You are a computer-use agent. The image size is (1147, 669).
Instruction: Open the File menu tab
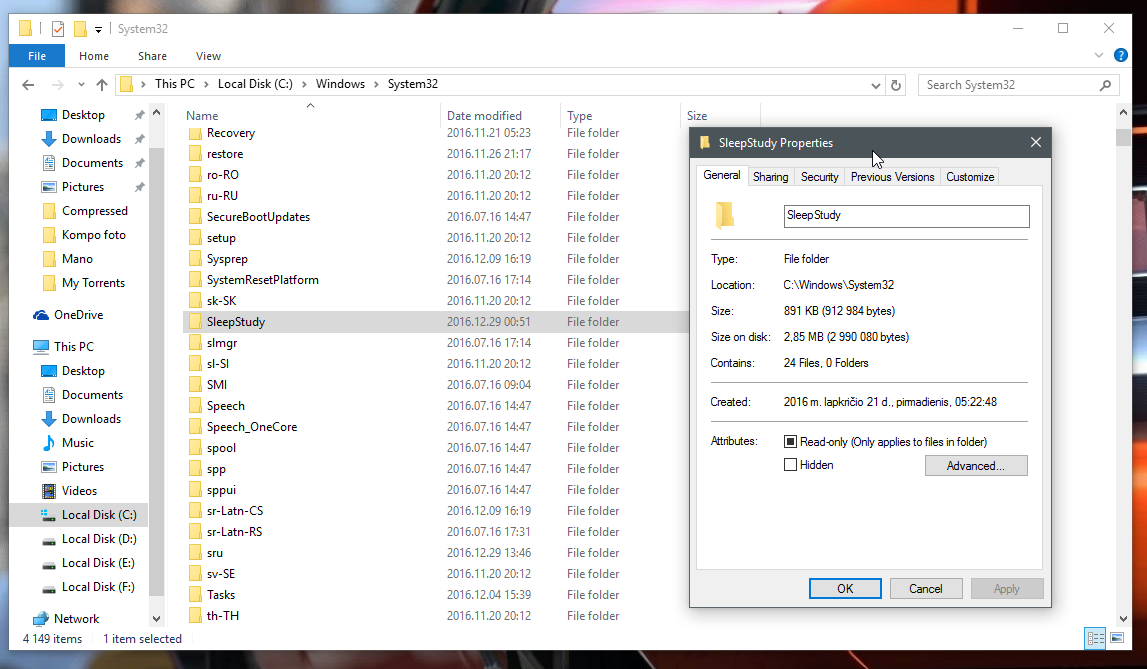(37, 56)
